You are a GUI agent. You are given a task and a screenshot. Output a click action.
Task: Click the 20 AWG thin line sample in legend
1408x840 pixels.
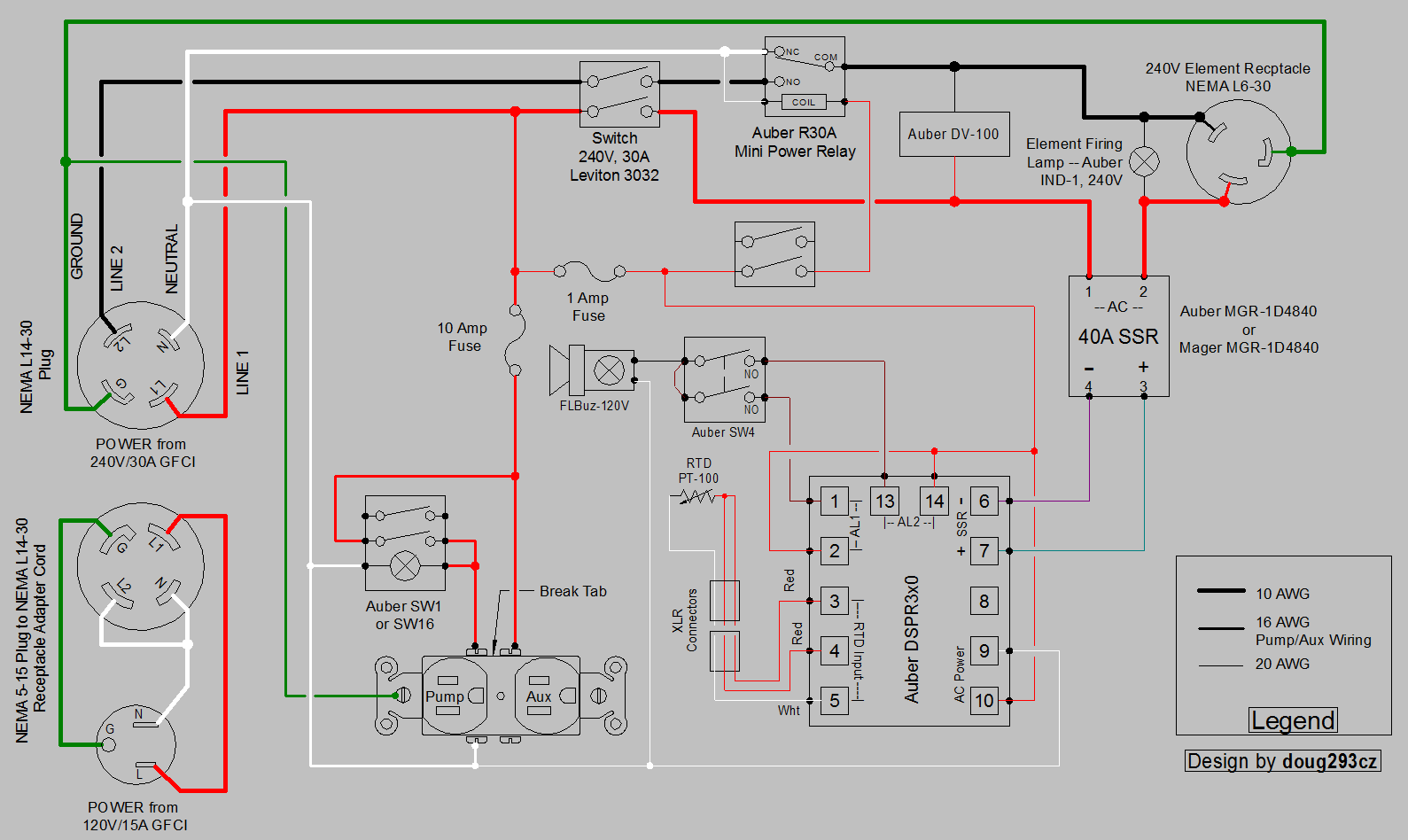1221,665
